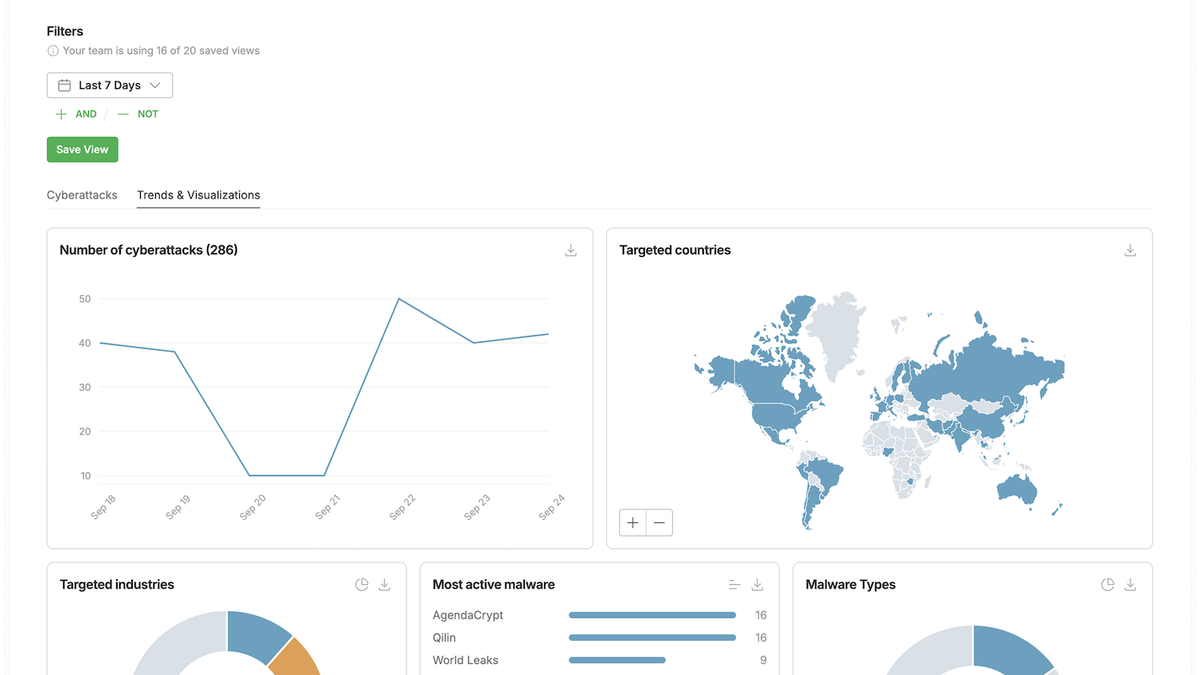
Task: Download the Targeted countries map
Action: 1130,250
